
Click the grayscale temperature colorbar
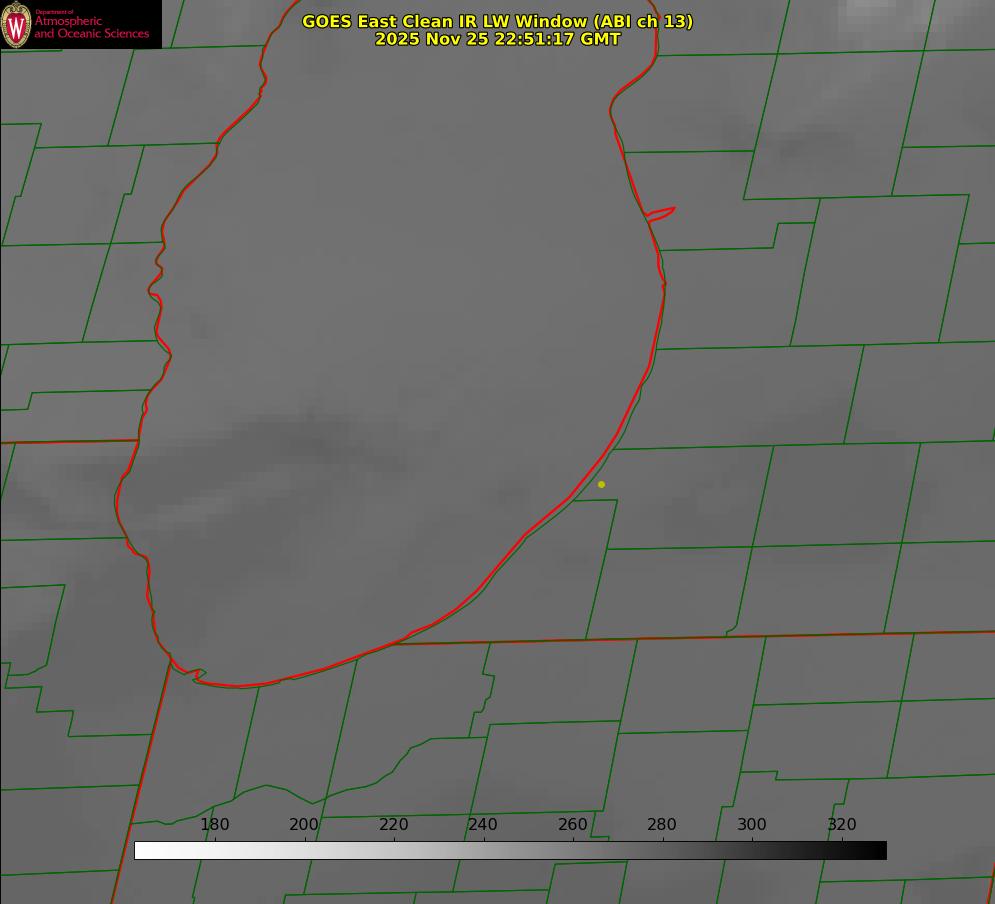pyautogui.click(x=510, y=850)
